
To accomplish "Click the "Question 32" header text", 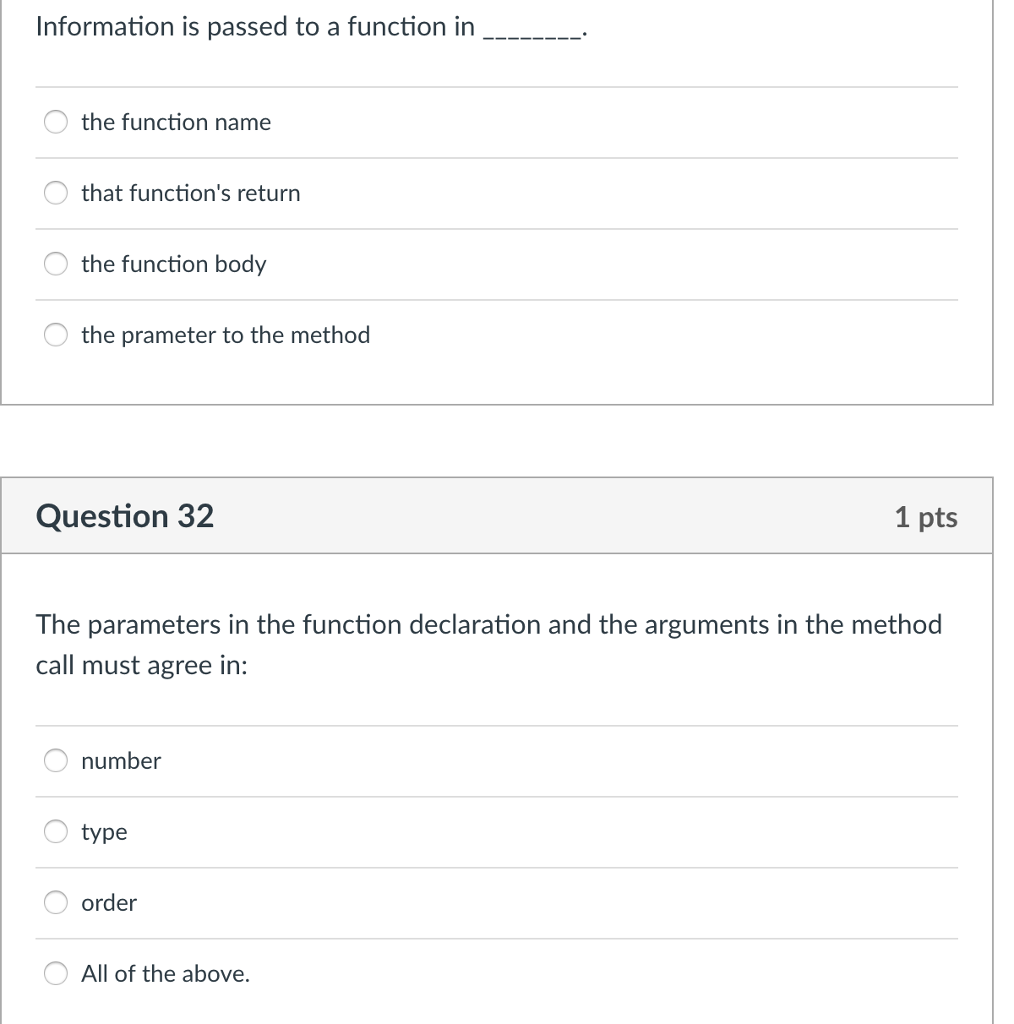I will 123,516.
